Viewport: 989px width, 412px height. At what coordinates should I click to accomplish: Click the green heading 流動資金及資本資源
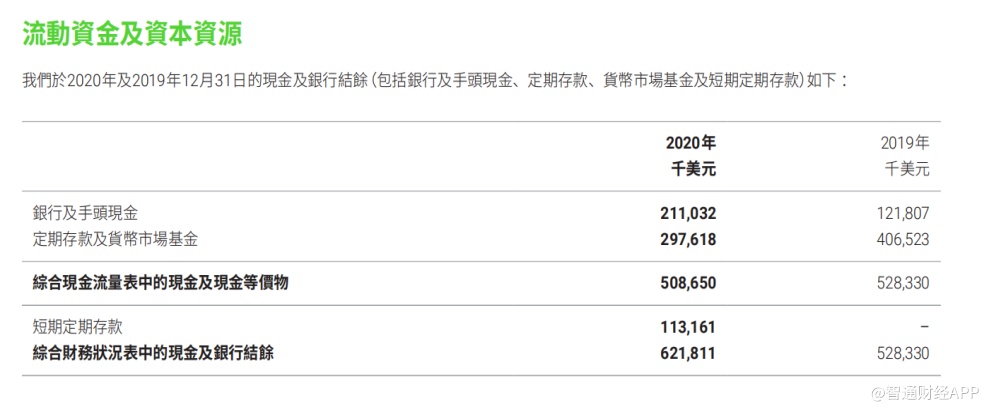tap(132, 34)
